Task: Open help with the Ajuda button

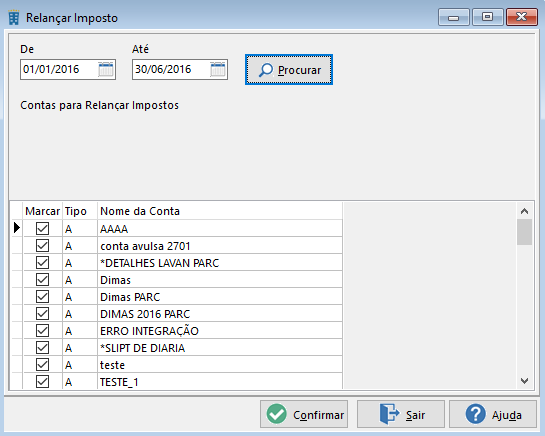Action: [x=493, y=414]
